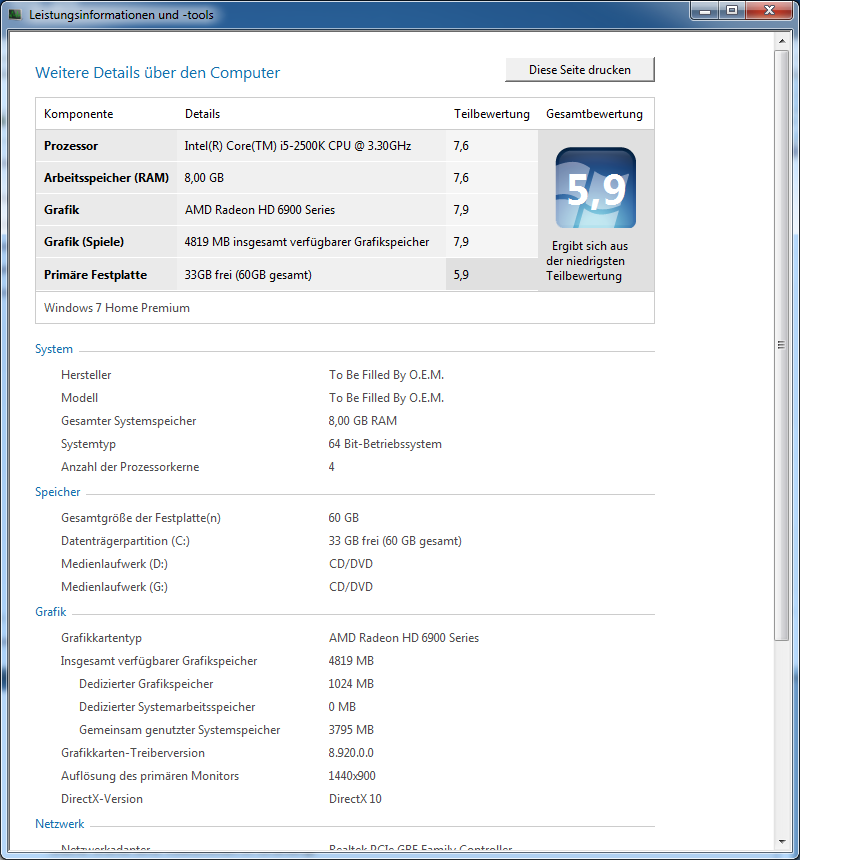Click '64 Bit-Betriebssystem' value
This screenshot has height=860, width=864.
tap(385, 445)
